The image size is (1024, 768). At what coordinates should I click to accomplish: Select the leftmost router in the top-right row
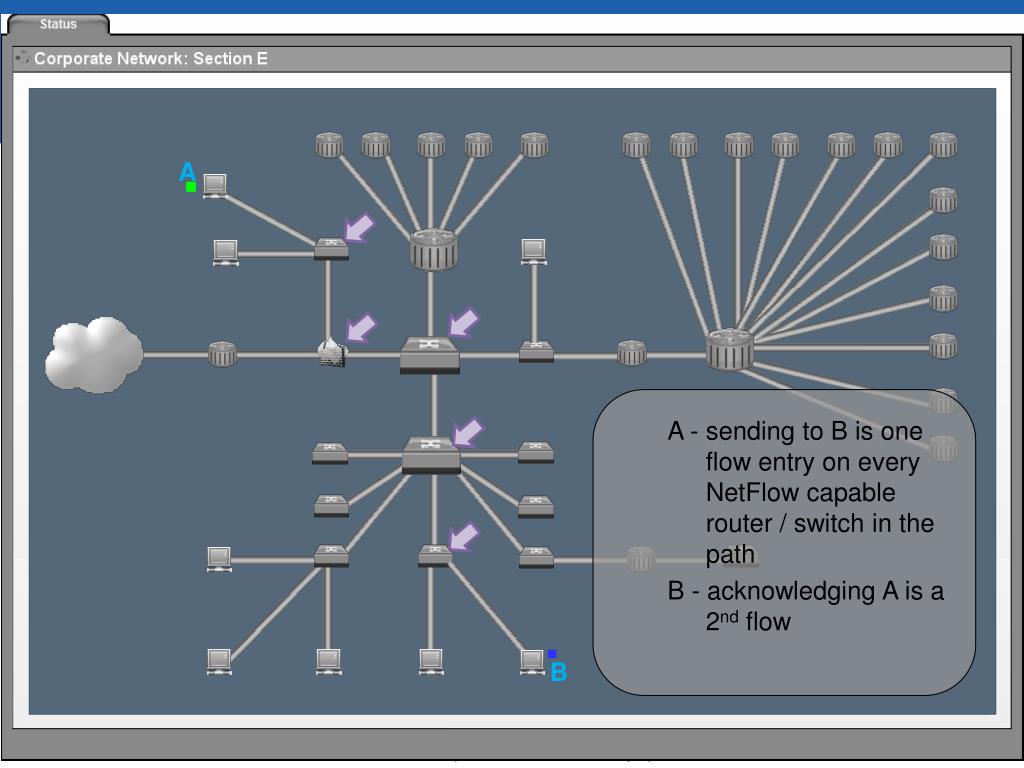coord(636,145)
